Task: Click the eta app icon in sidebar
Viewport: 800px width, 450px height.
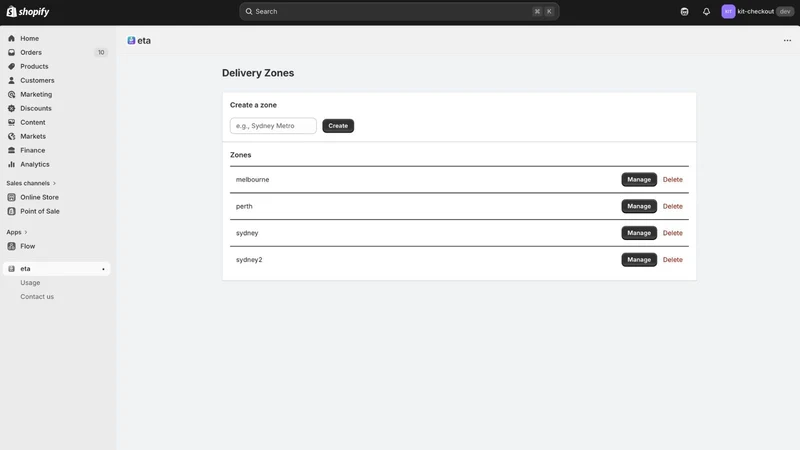Action: tap(11, 268)
